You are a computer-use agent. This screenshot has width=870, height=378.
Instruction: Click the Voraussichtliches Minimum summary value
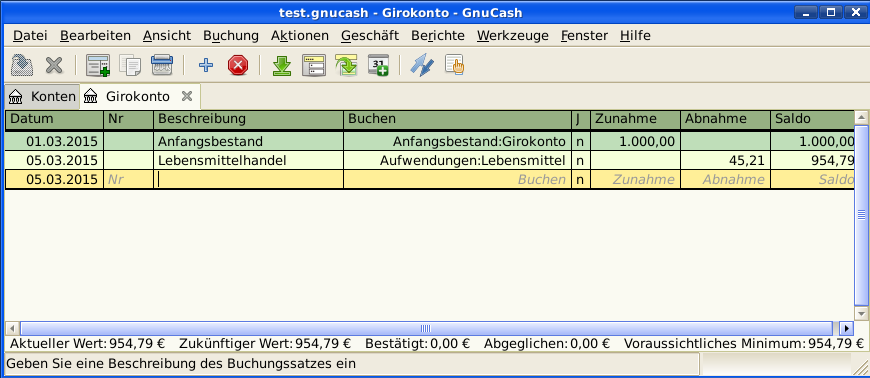pyautogui.click(x=836, y=344)
